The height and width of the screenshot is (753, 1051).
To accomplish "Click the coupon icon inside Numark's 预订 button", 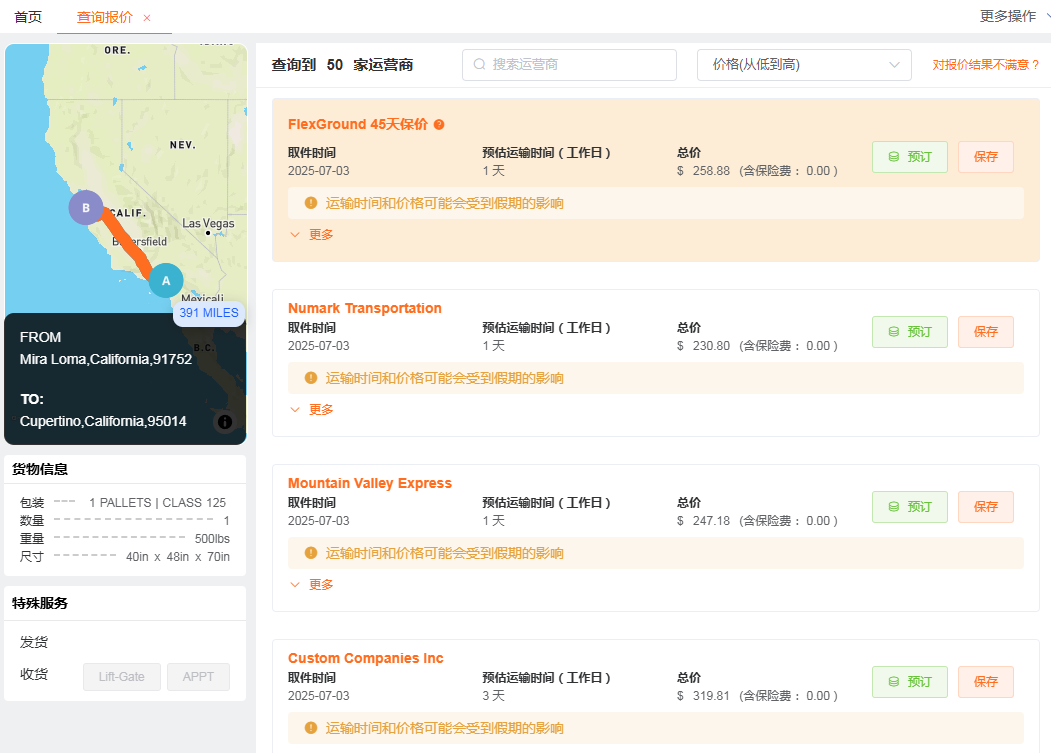I will pos(895,332).
